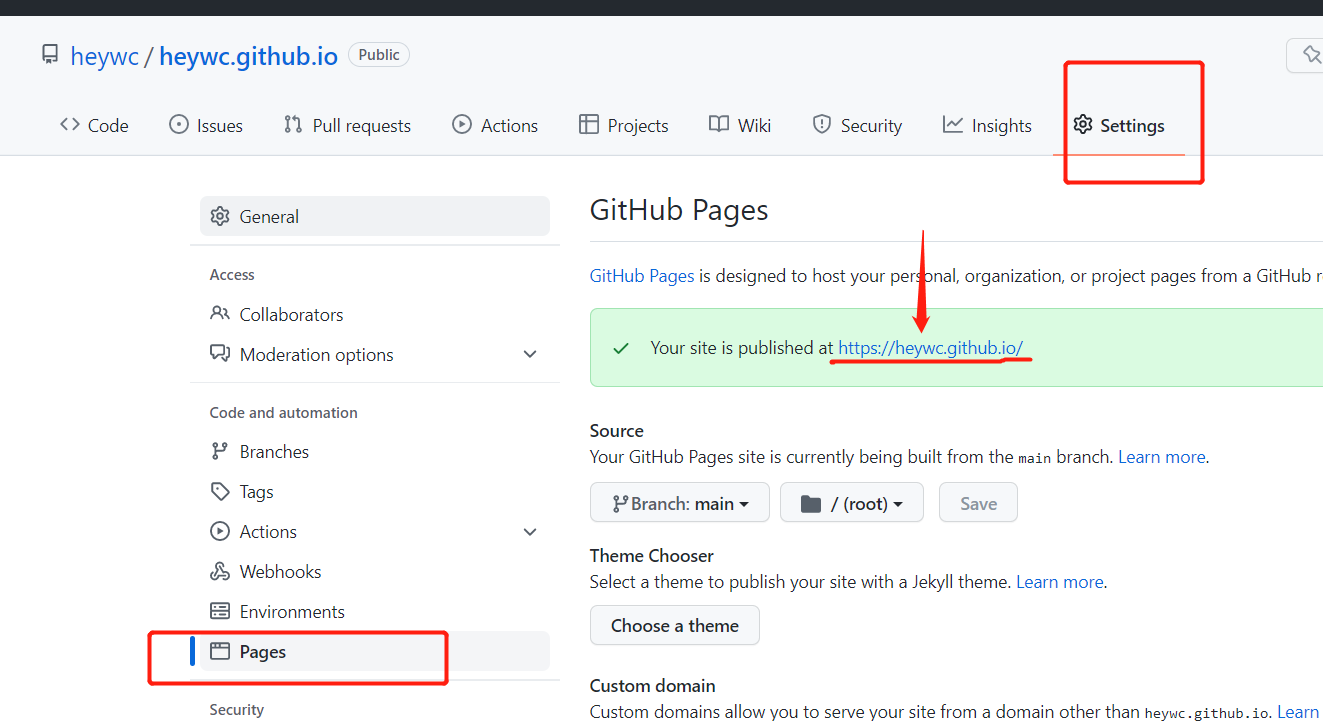
Task: Open the / (root) folder dropdown
Action: 852,502
